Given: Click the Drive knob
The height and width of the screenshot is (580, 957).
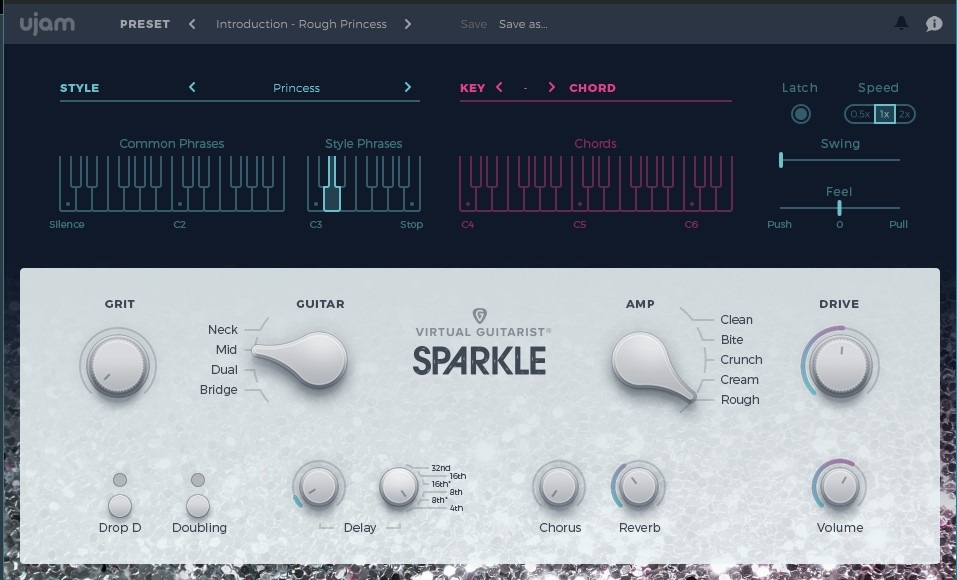Looking at the screenshot, I should tap(840, 365).
